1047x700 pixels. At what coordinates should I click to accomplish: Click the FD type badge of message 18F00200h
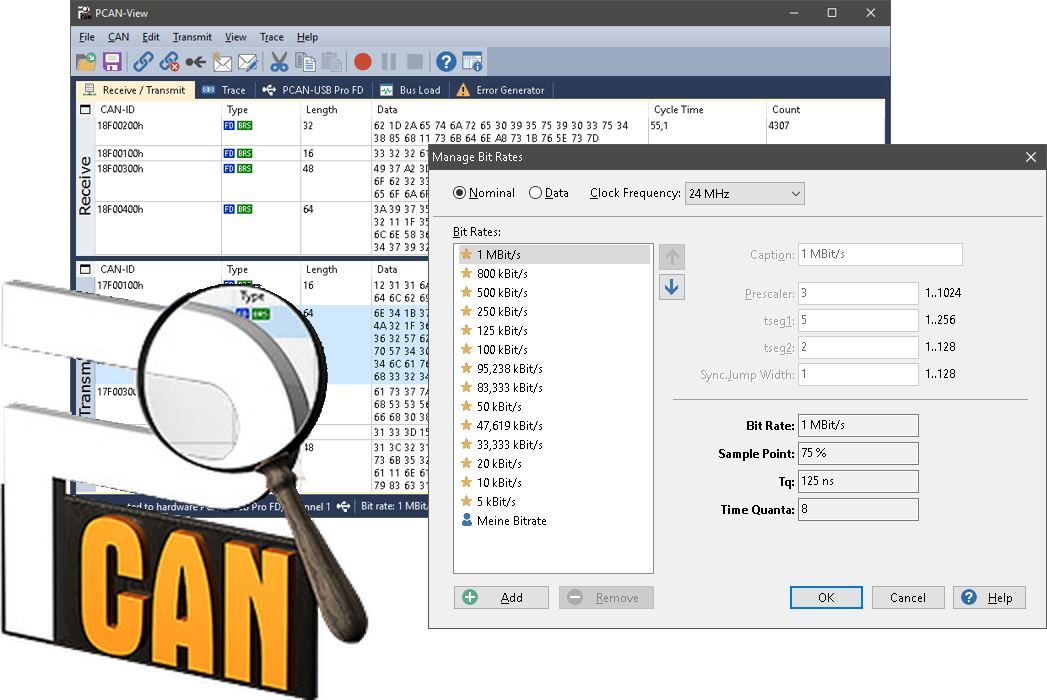coord(229,126)
